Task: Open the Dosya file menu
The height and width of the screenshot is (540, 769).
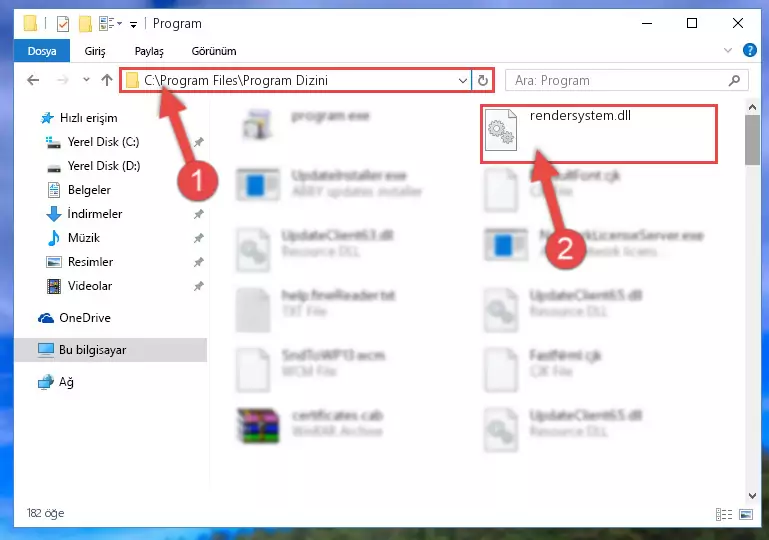Action: (42, 51)
